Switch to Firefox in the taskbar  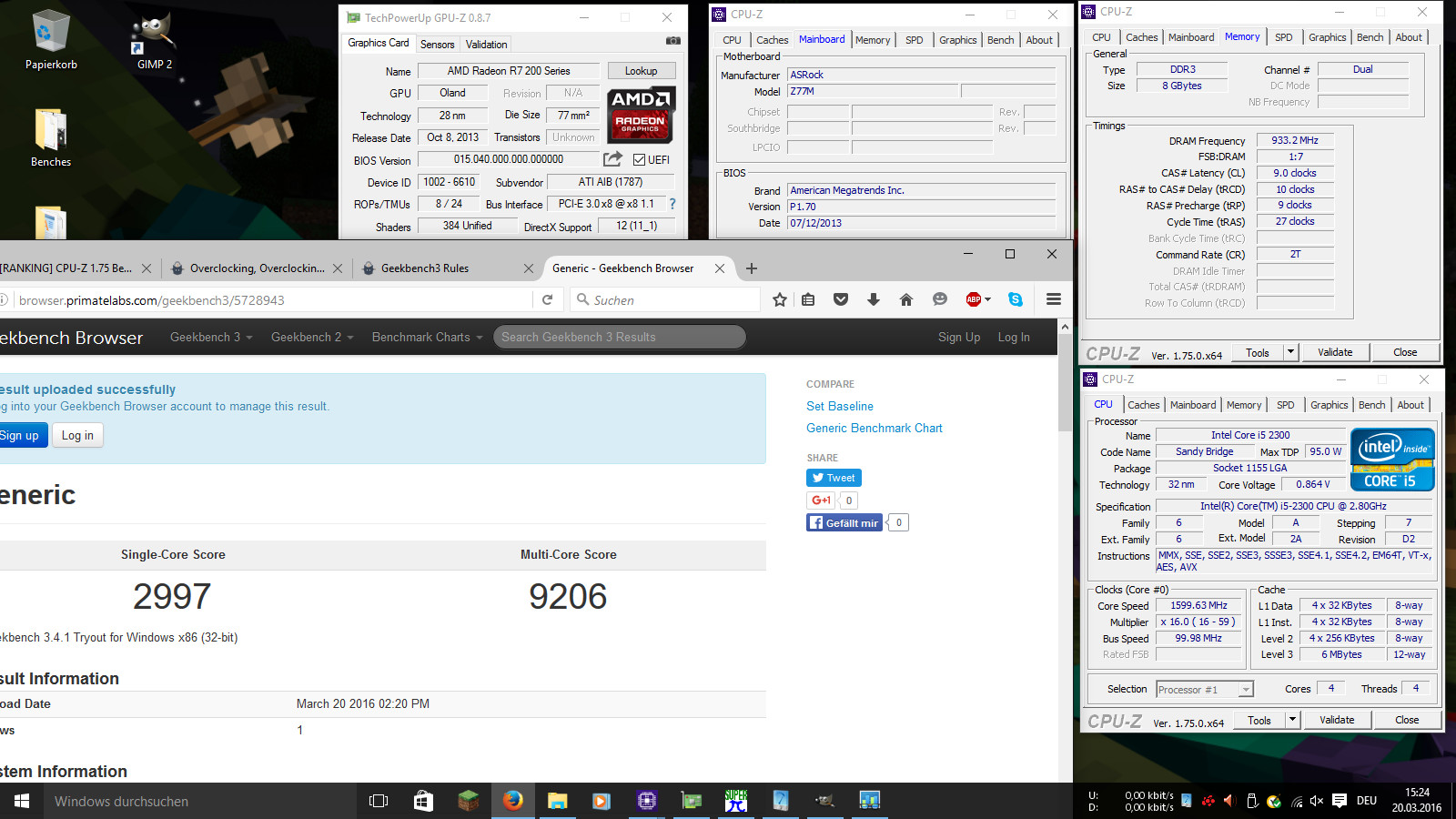513,801
